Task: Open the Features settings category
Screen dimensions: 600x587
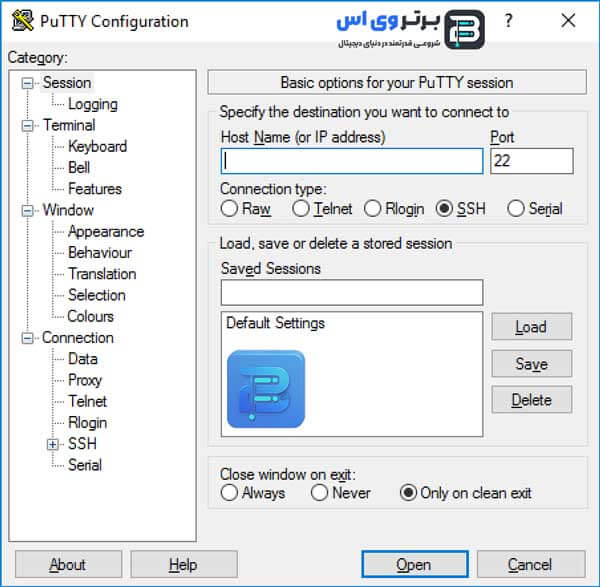Action: (x=95, y=189)
